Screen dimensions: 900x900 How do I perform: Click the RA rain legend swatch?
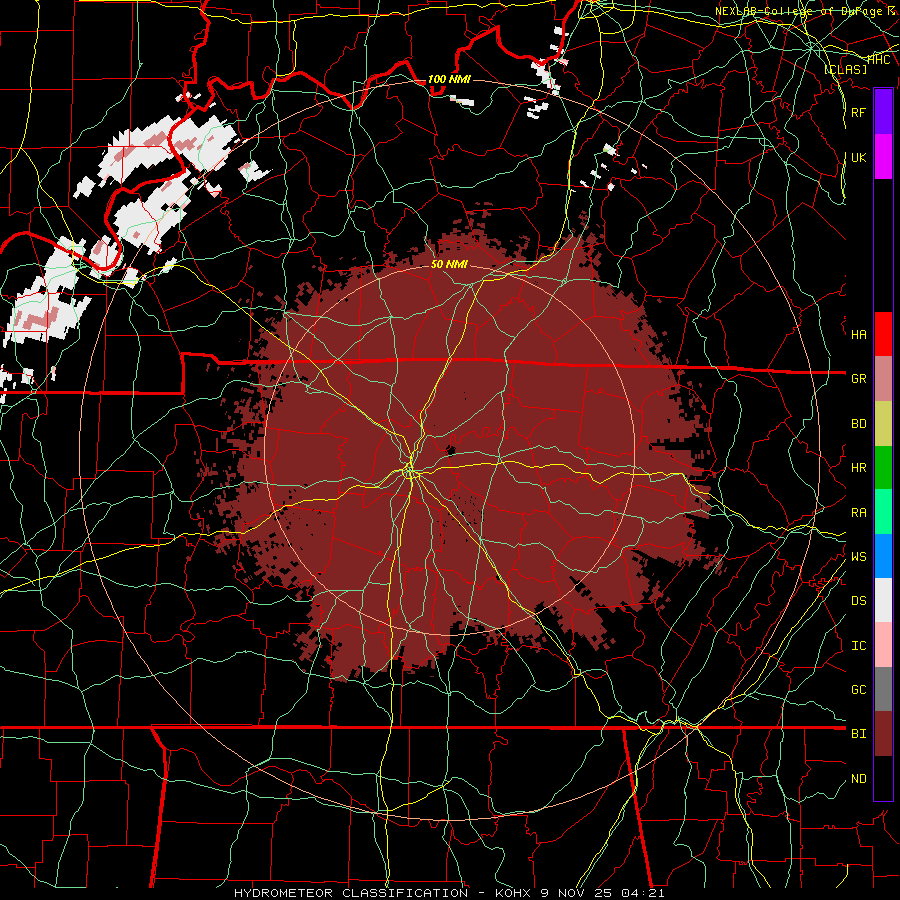883,512
